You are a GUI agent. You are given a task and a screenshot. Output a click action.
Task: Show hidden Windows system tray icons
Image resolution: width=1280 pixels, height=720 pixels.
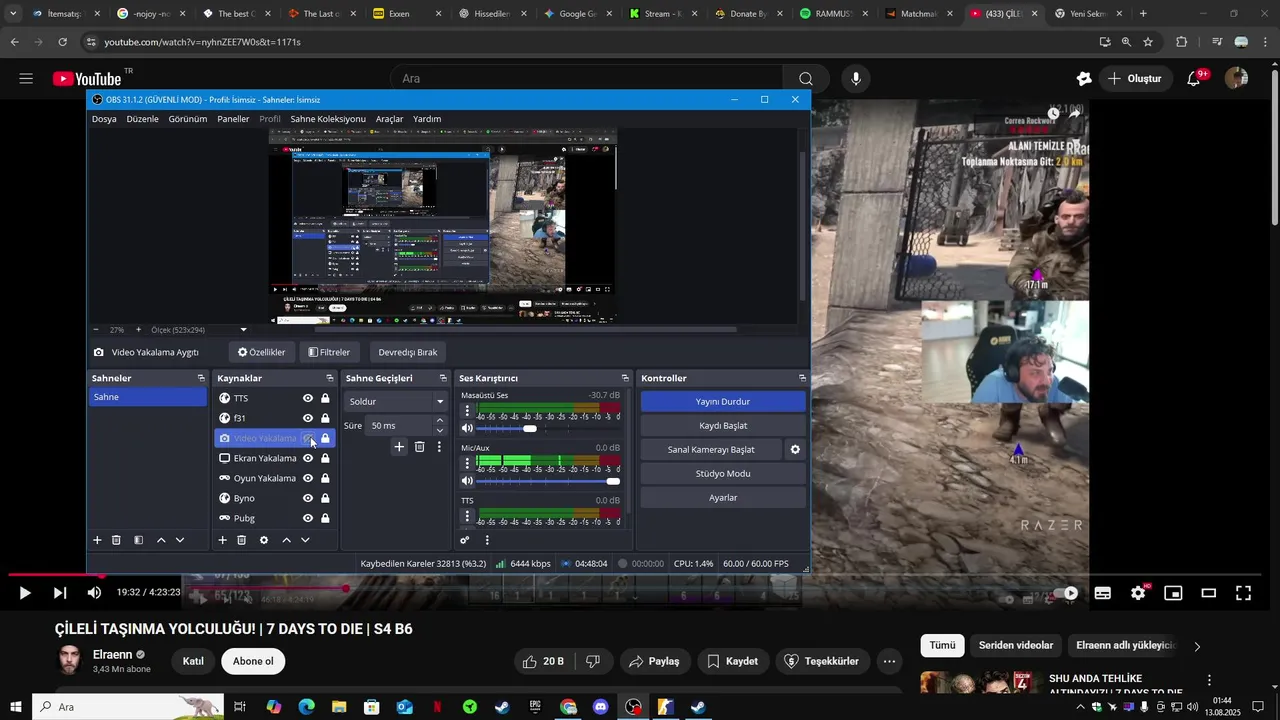tap(1079, 707)
